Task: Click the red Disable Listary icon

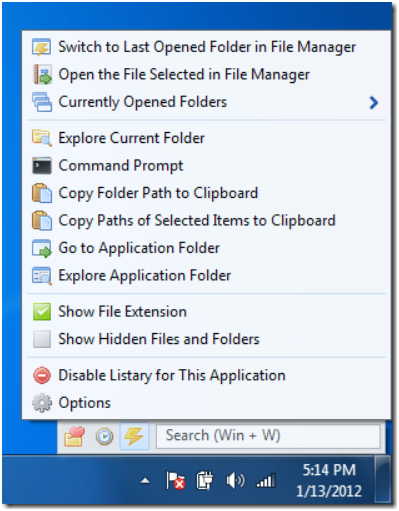Action: click(x=42, y=375)
